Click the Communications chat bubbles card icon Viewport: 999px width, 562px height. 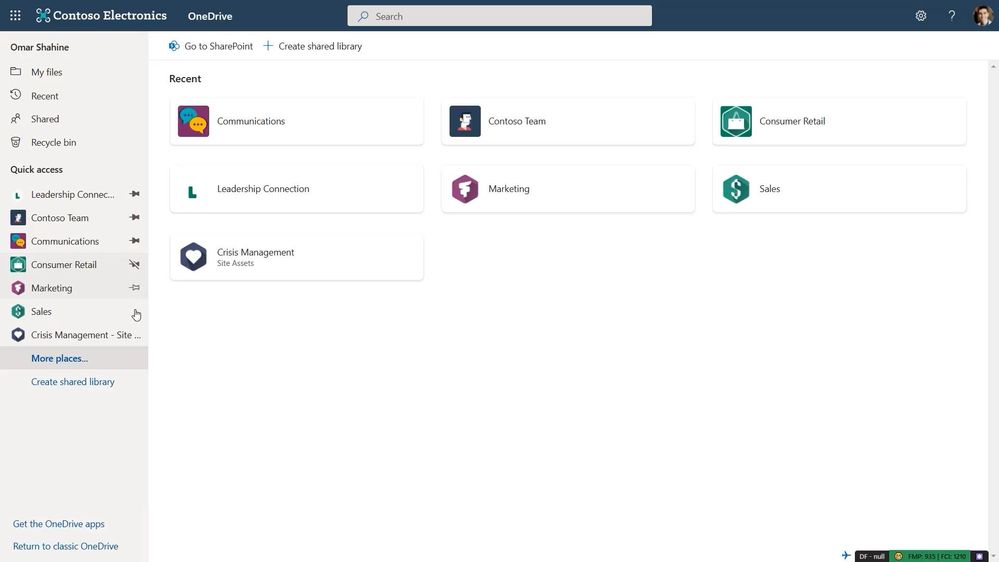(194, 121)
